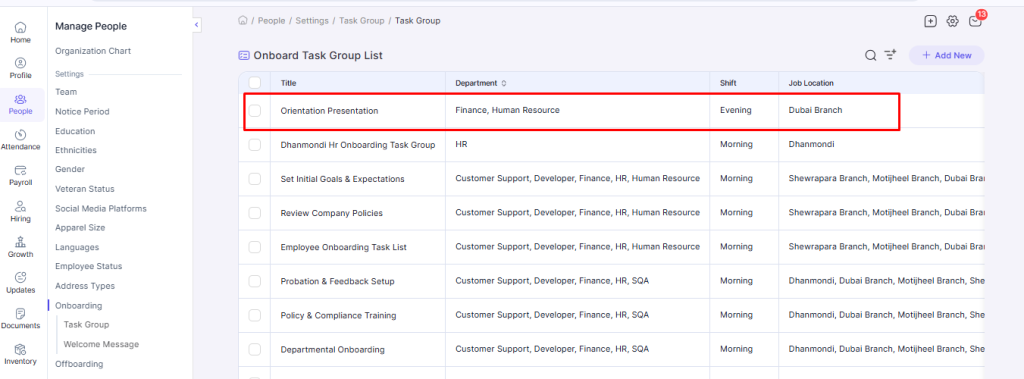Viewport: 1024px width, 379px height.
Task: Click the Shift column header
Action: tap(728, 83)
